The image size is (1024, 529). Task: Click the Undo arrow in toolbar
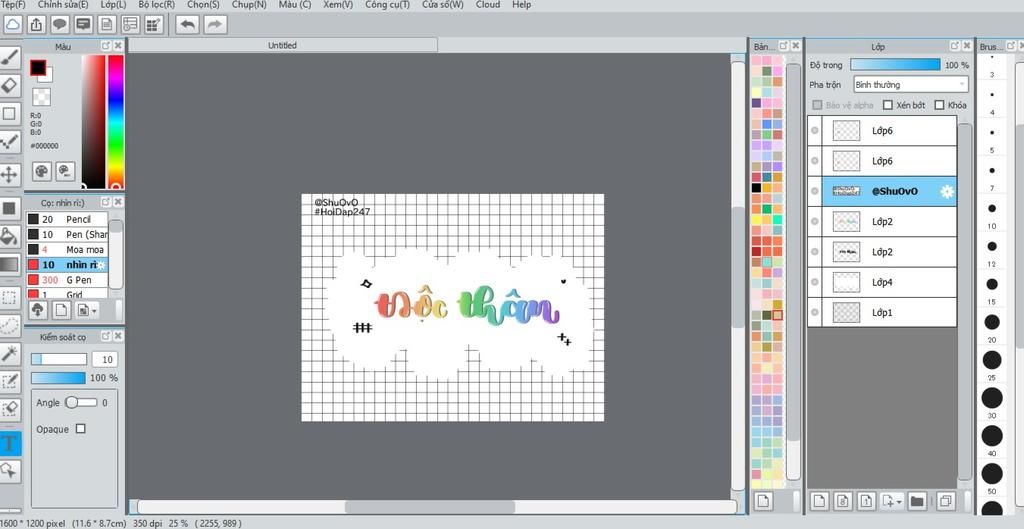187,25
